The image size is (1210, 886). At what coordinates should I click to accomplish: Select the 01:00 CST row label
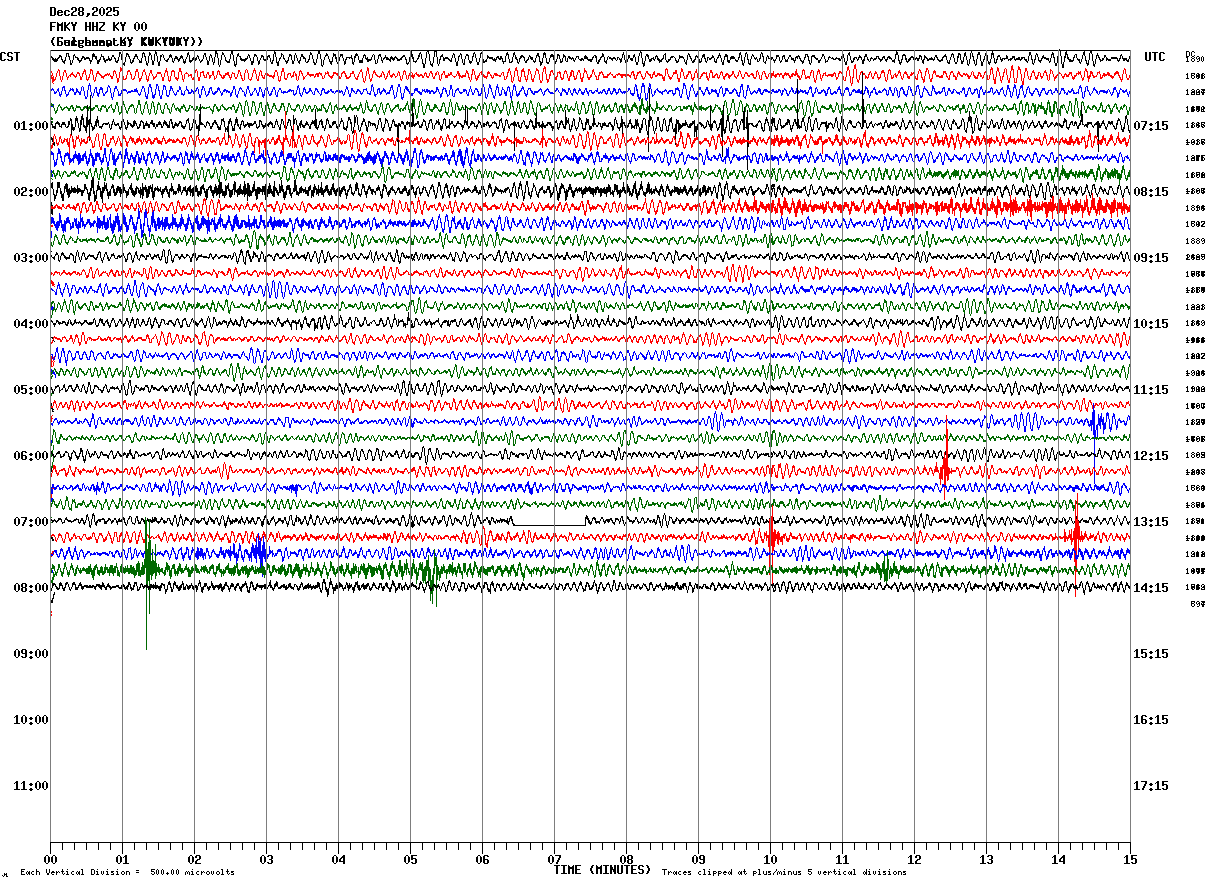point(31,126)
